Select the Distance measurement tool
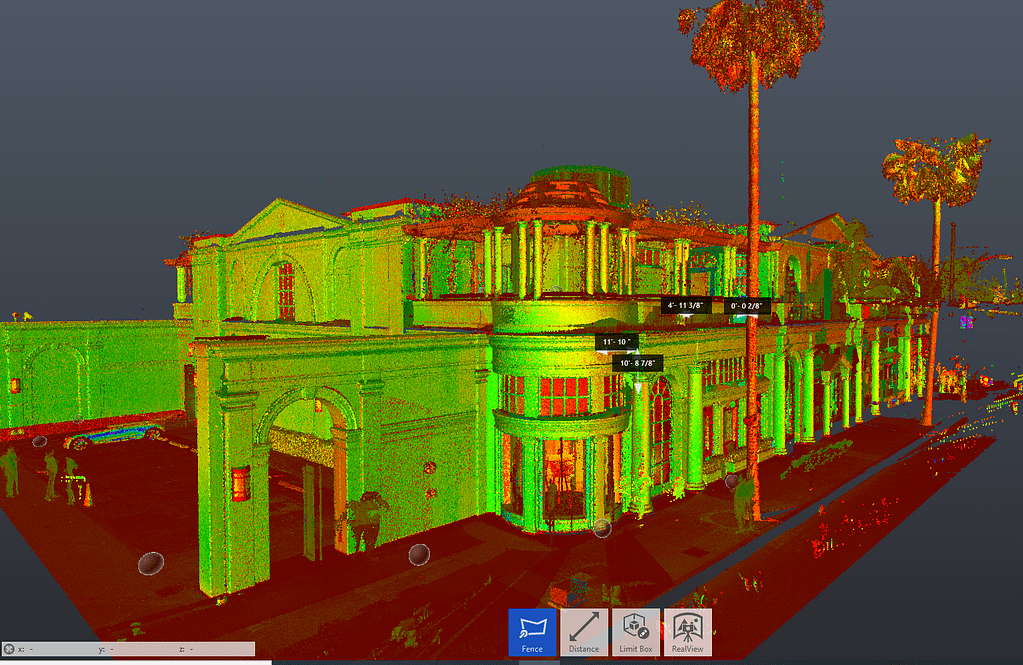The width and height of the screenshot is (1023, 665). [x=584, y=632]
